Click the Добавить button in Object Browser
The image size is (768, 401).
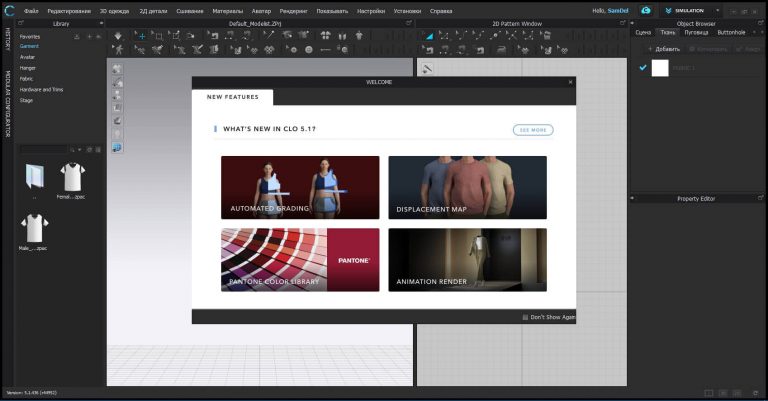[x=664, y=49]
